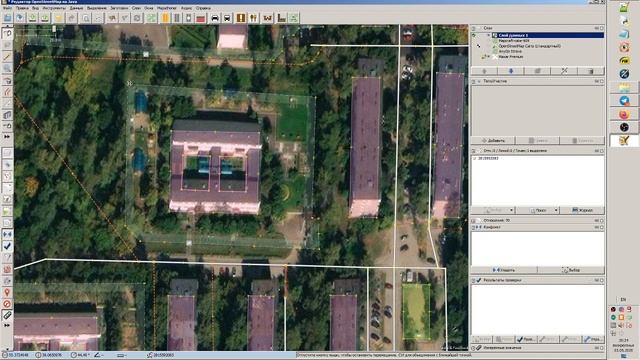
Task: Click the open file icon at toolbar start
Action: (7, 18)
